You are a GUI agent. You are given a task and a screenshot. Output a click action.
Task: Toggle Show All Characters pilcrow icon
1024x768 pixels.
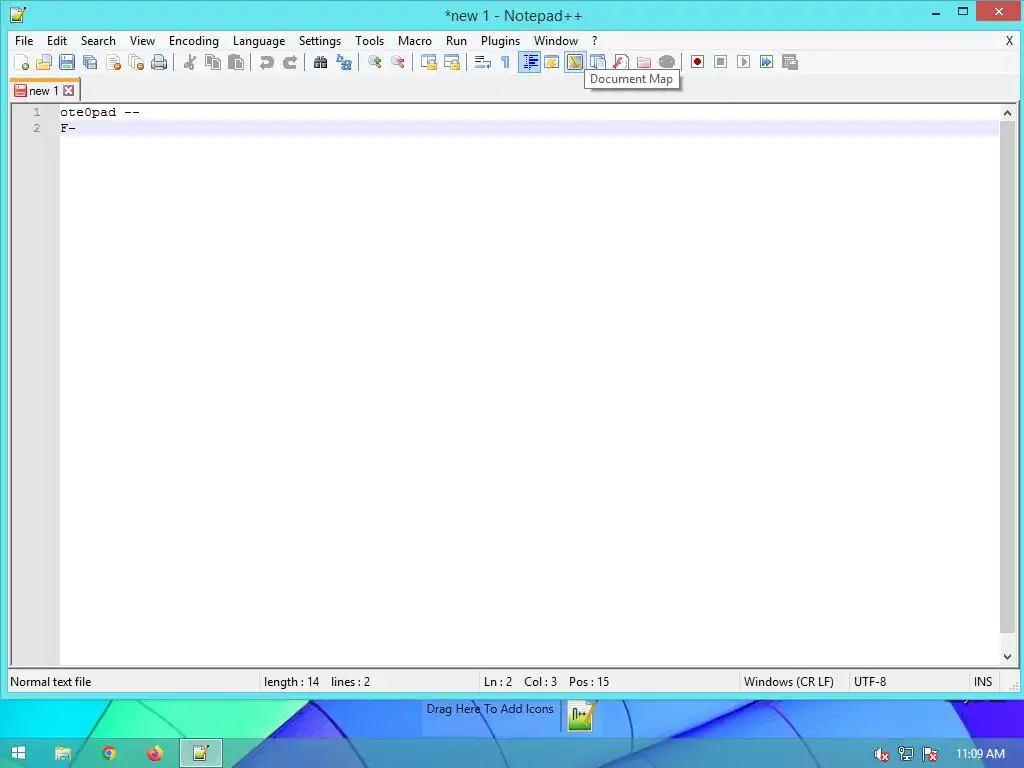click(x=505, y=62)
